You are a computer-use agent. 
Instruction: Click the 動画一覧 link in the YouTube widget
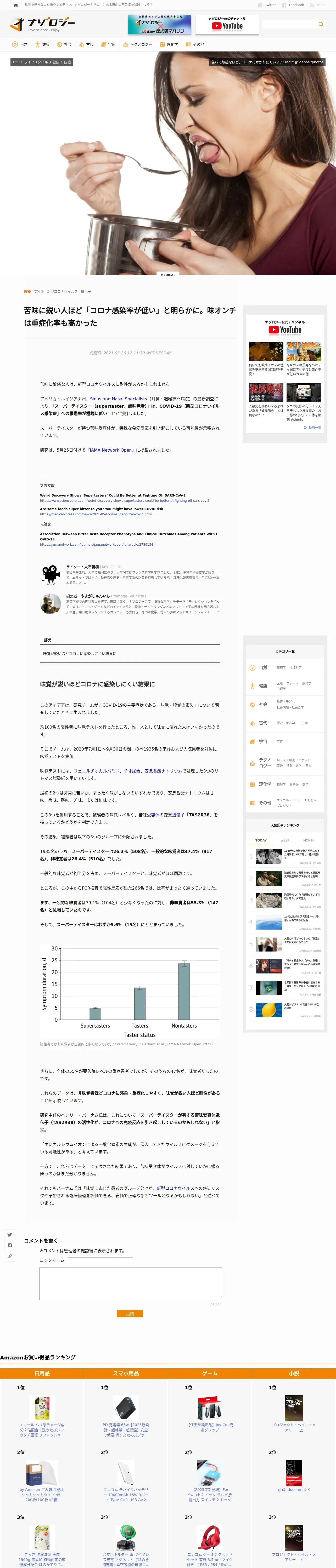(x=313, y=427)
